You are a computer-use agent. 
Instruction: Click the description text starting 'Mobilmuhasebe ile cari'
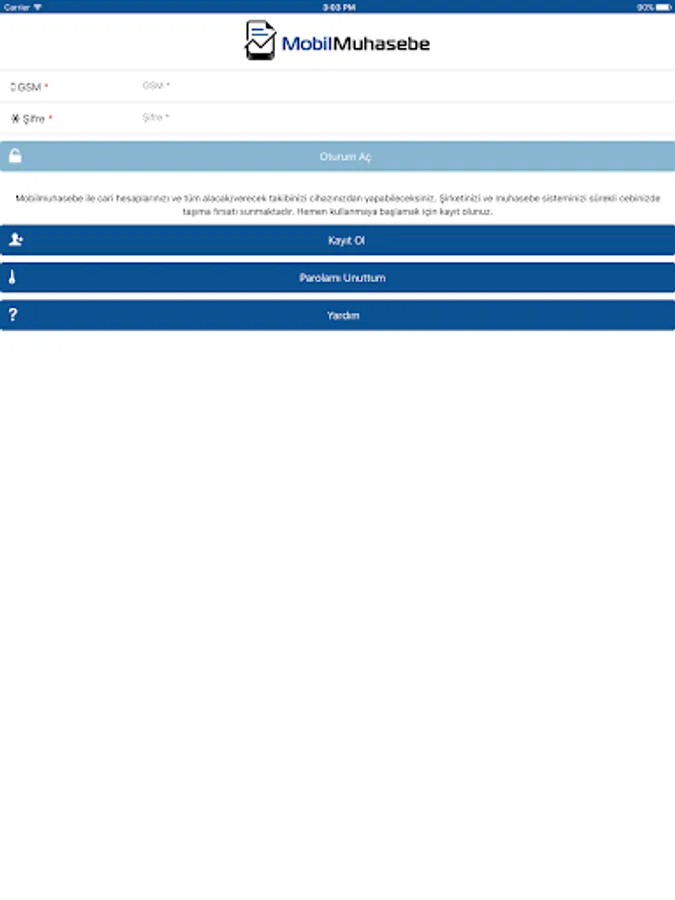(338, 205)
